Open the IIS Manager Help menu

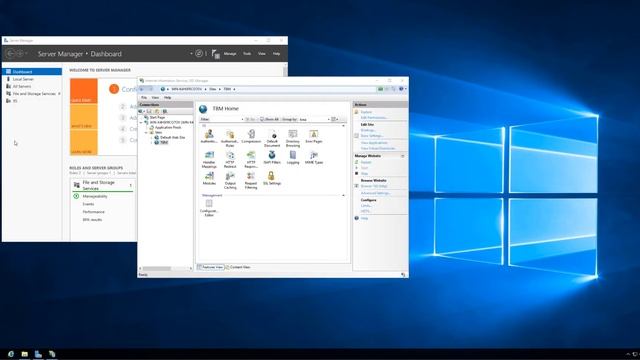click(x=167, y=98)
